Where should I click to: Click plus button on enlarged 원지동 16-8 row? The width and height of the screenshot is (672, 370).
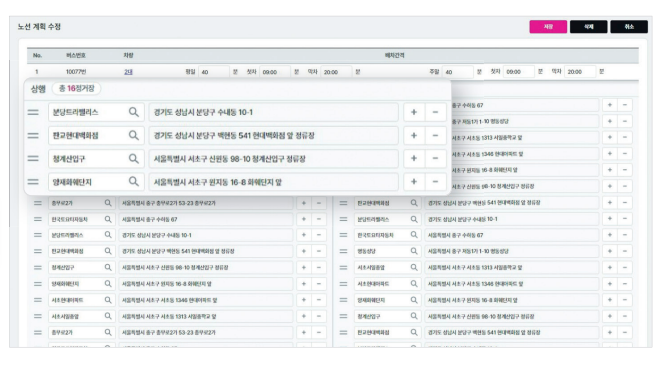pos(414,182)
